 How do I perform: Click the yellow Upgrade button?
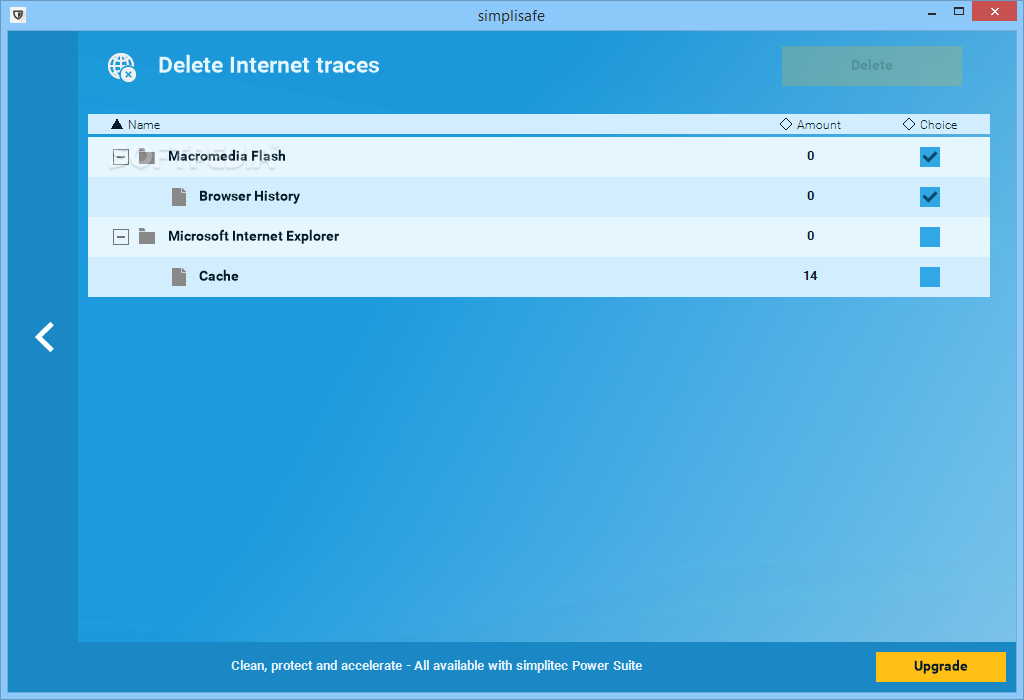(x=940, y=666)
